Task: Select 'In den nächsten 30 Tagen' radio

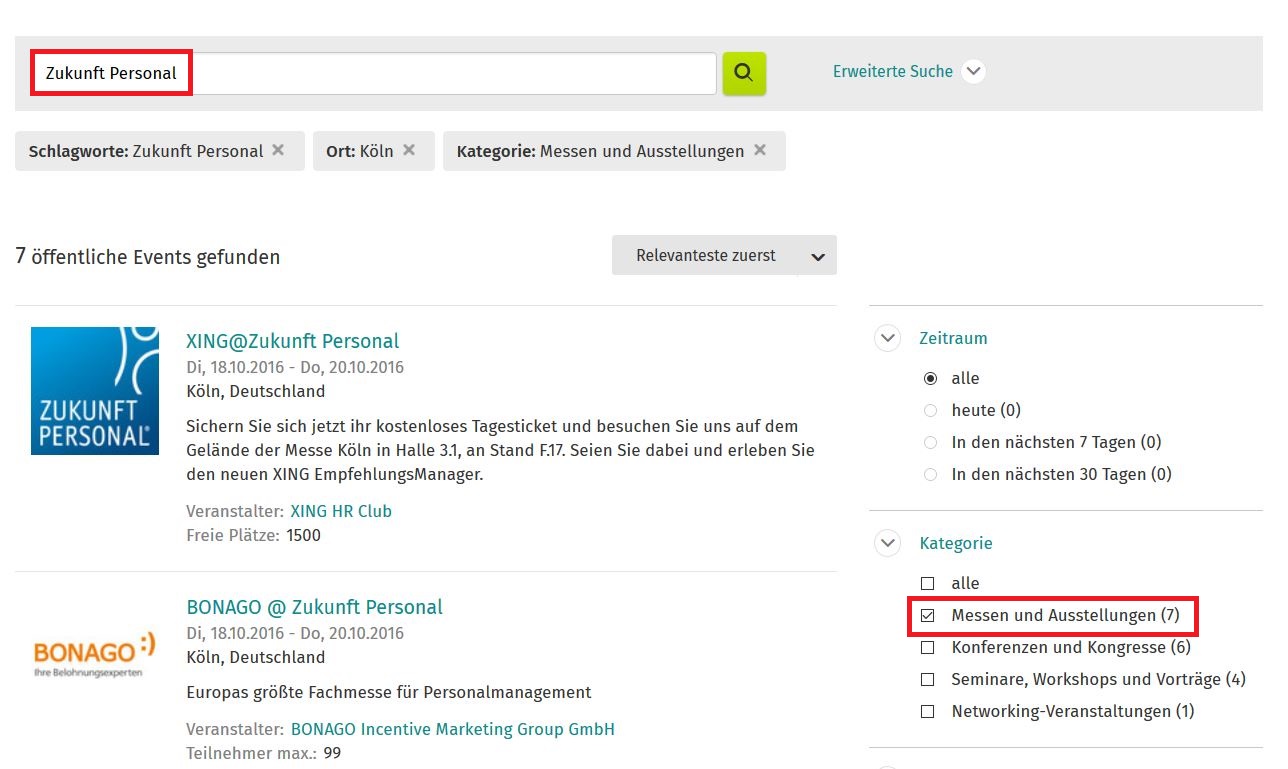Action: (930, 475)
